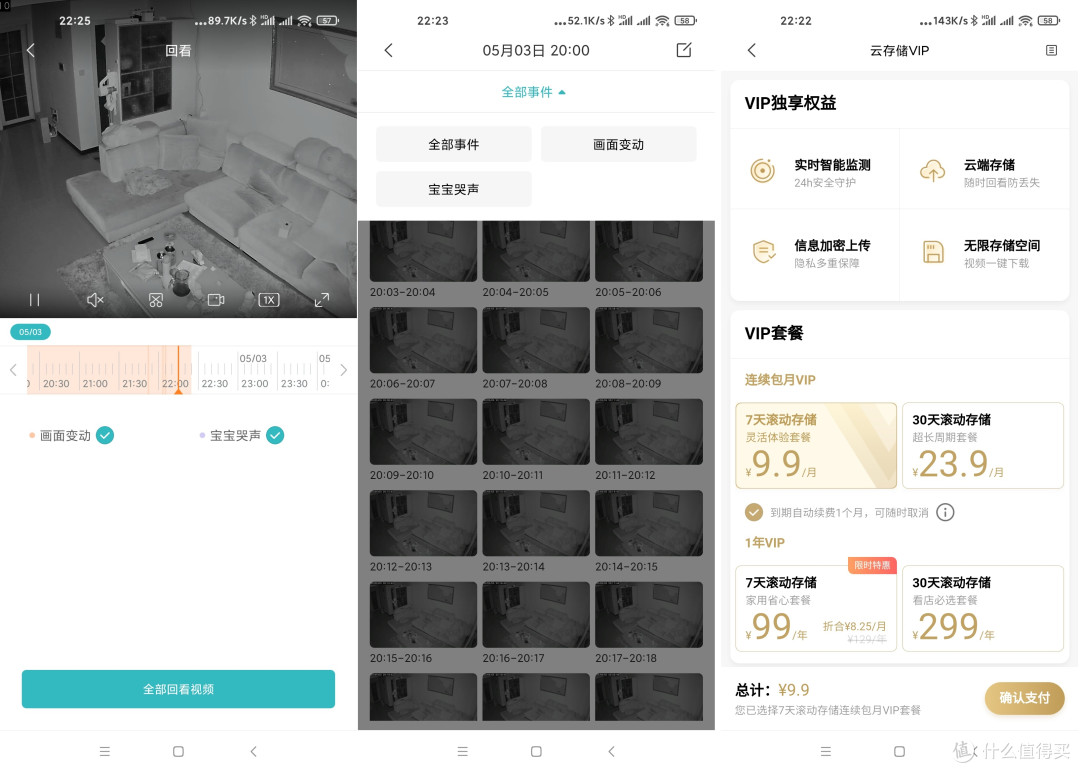Select 30天滚动存储 ¥299/年 plan
Image resolution: width=1080 pixels, height=773 pixels.
[983, 608]
